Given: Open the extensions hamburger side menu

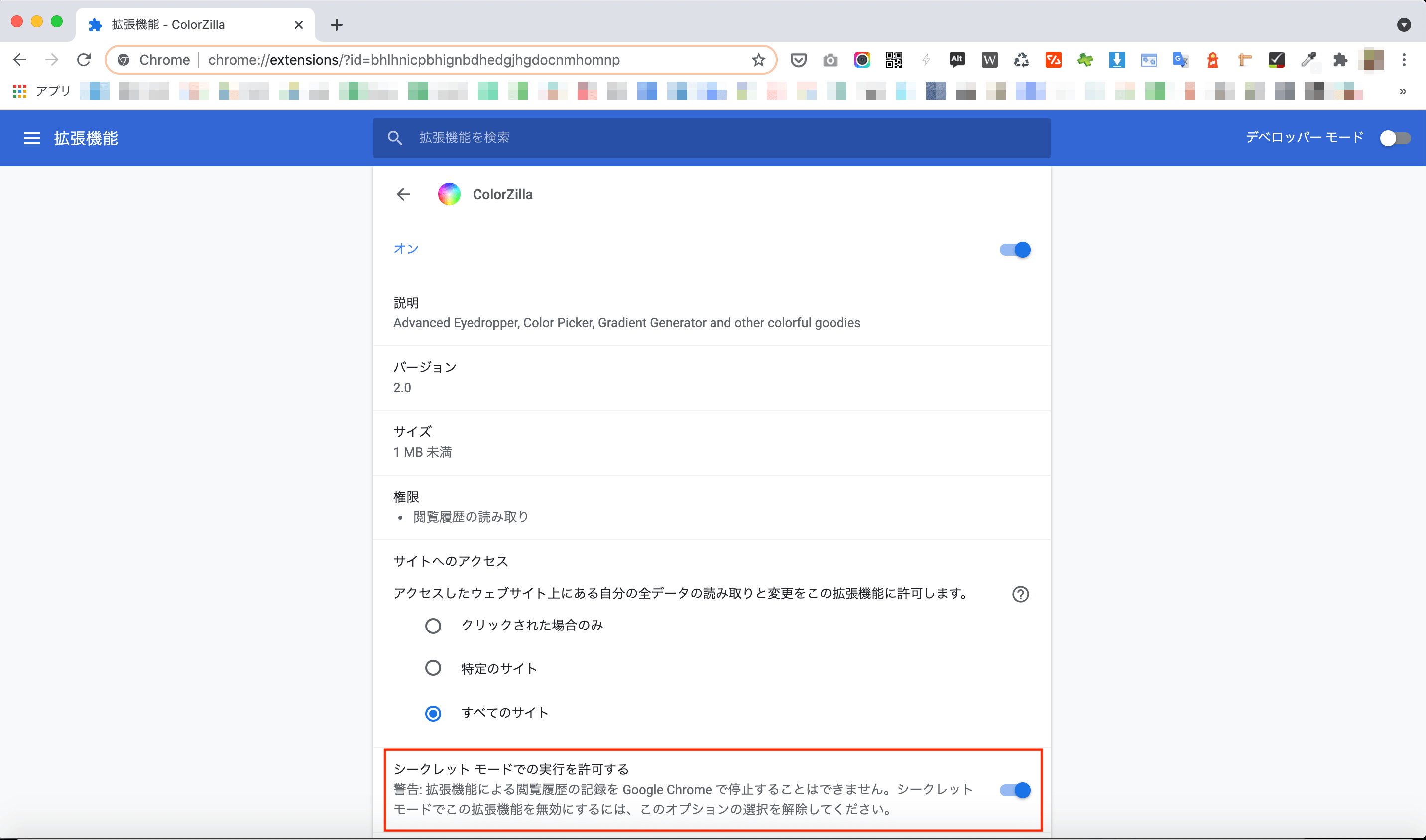Looking at the screenshot, I should coord(32,138).
